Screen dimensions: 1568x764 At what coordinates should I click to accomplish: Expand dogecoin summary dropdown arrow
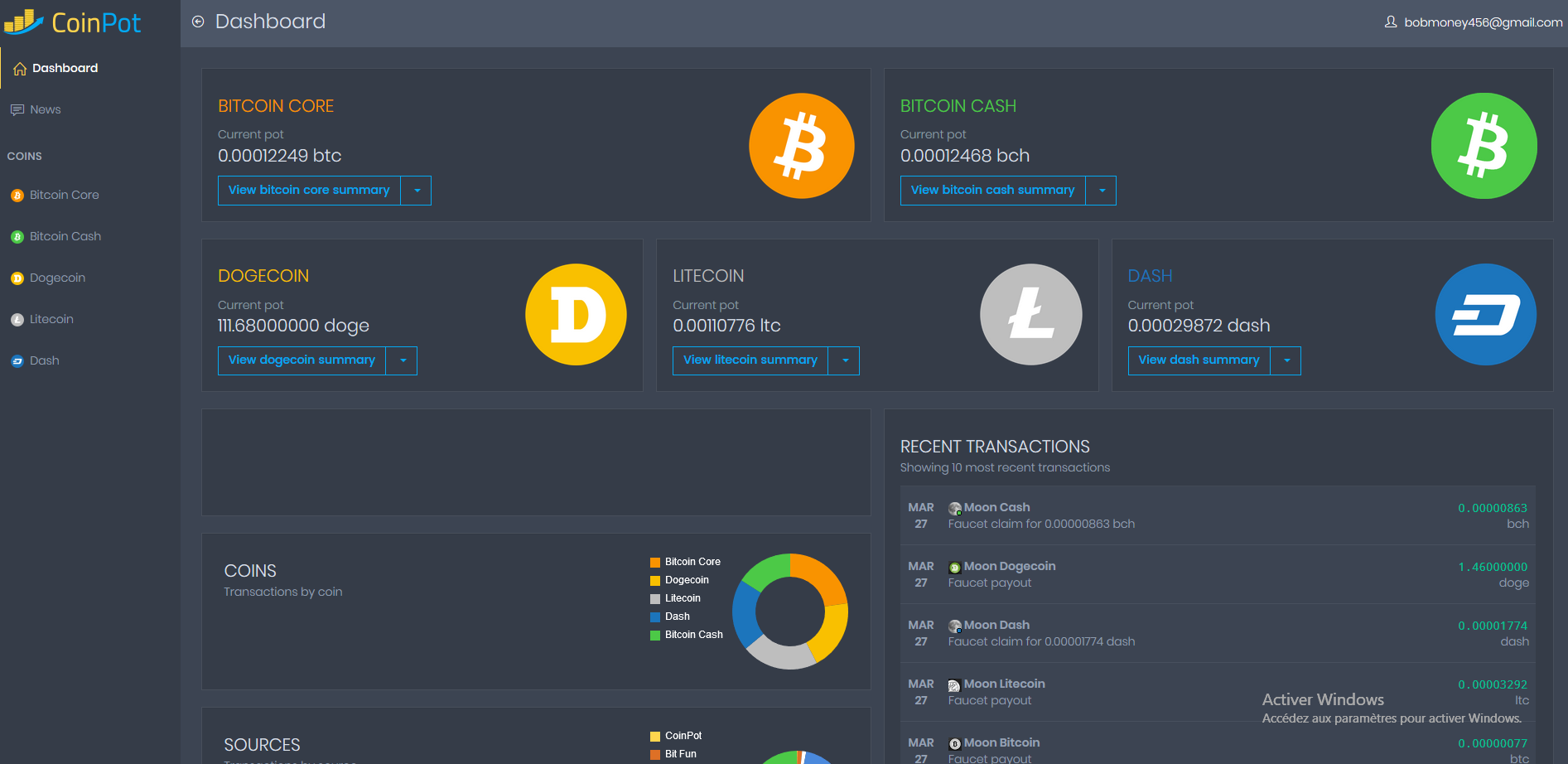[403, 360]
